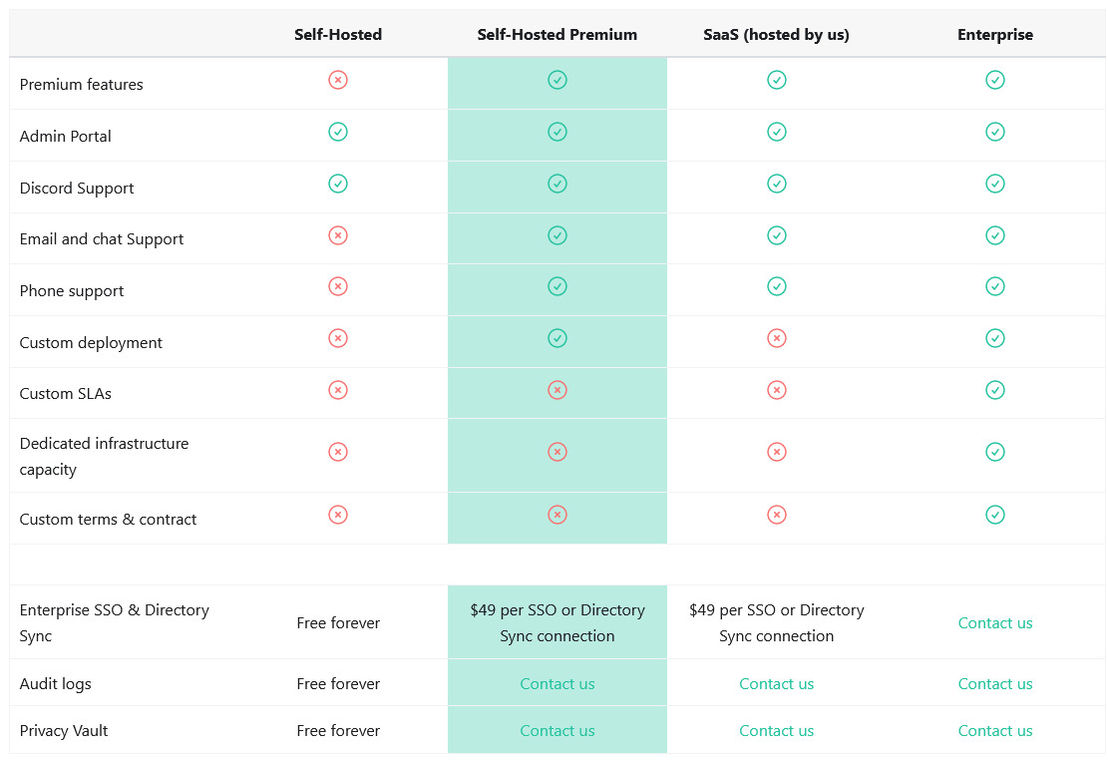Image resolution: width=1108 pixels, height=765 pixels.
Task: Click the check icon for Premium features under SaaS
Action: 777,80
